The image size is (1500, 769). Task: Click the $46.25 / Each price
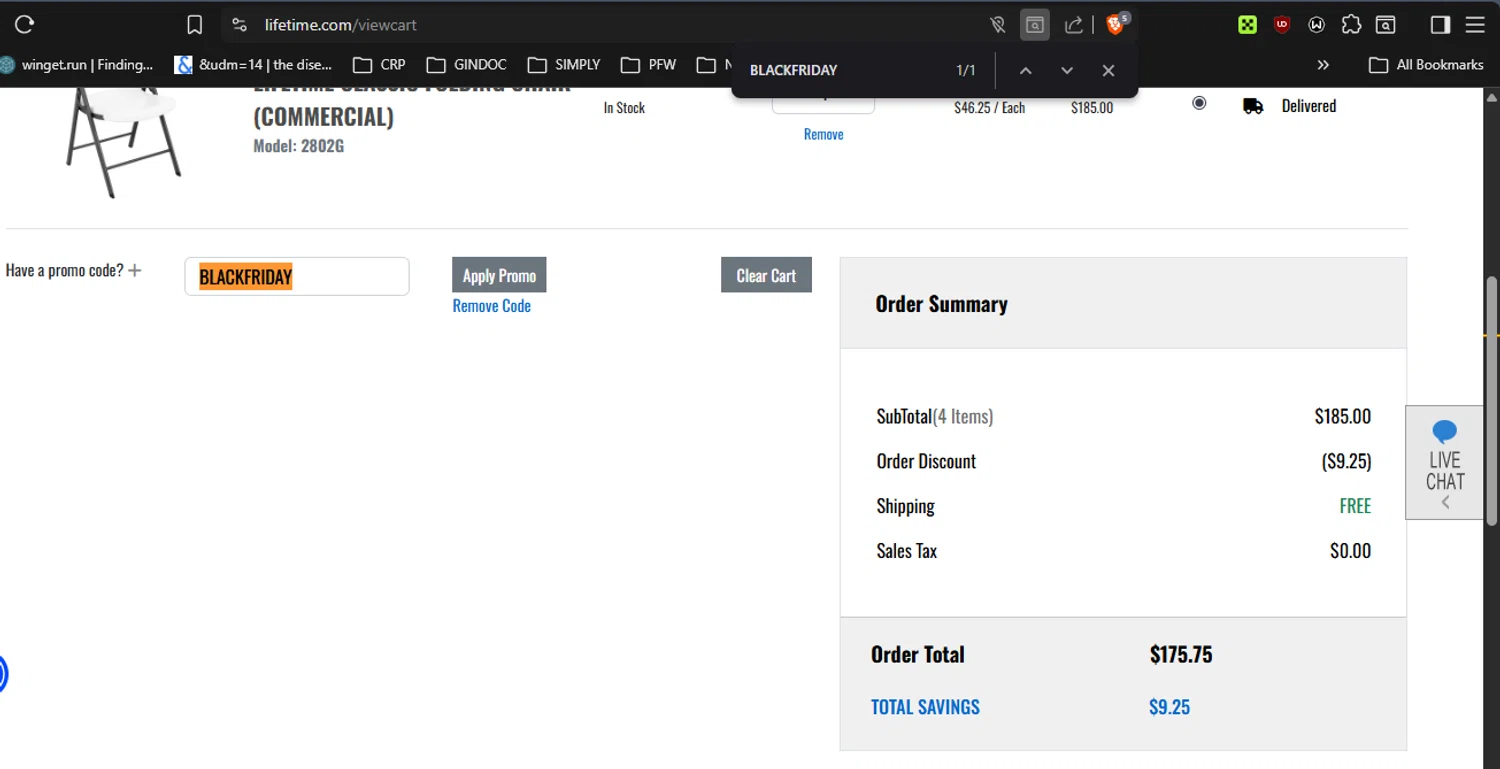point(989,108)
